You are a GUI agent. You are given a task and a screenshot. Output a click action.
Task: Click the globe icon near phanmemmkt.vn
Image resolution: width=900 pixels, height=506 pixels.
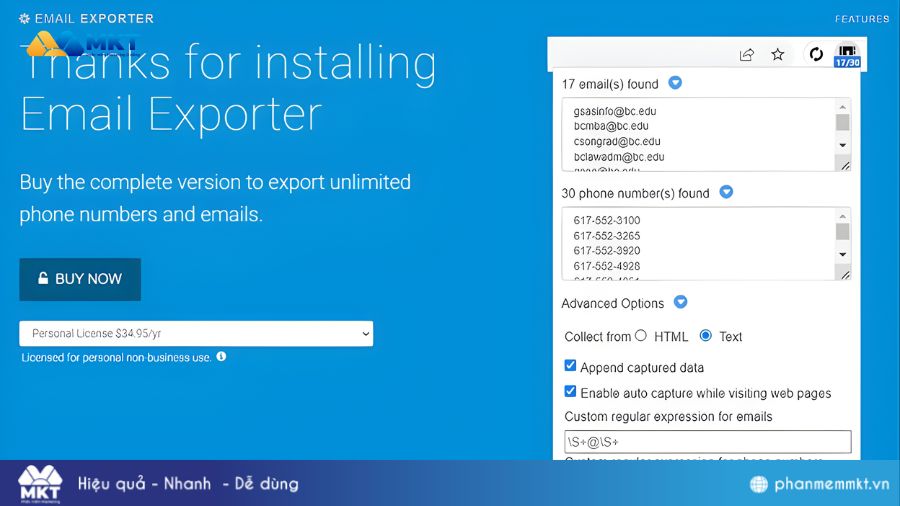click(759, 484)
